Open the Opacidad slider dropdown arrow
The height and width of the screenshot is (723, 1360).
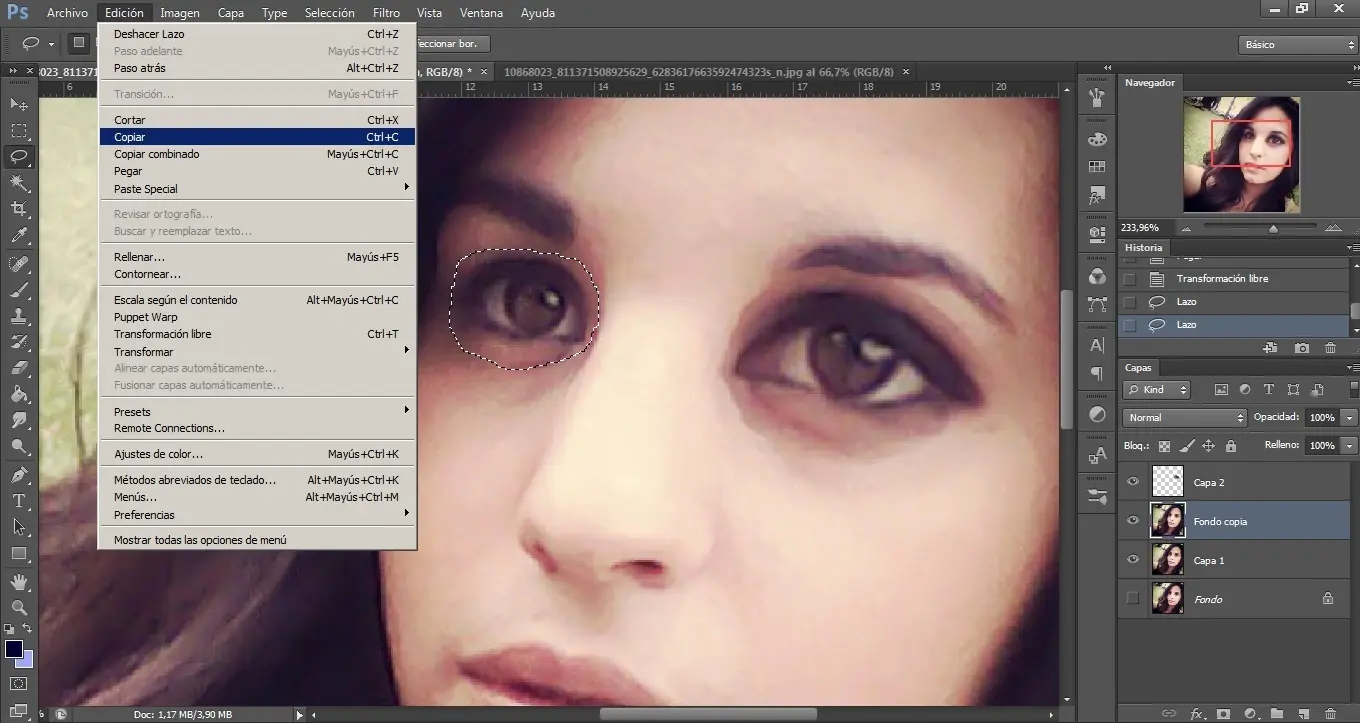pos(1350,417)
